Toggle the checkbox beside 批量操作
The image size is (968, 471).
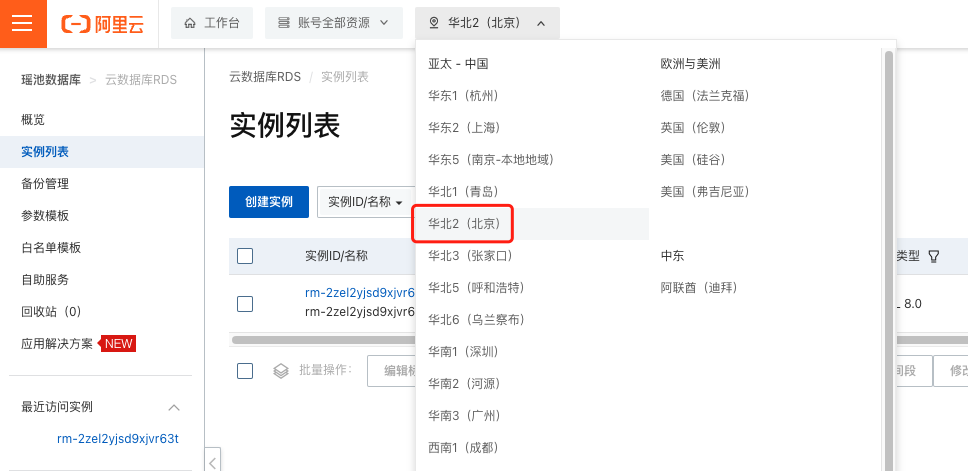click(245, 370)
